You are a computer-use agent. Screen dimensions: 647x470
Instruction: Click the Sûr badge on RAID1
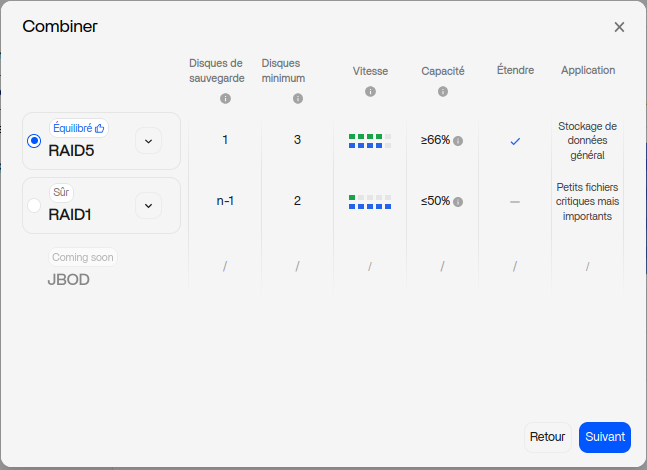click(62, 192)
